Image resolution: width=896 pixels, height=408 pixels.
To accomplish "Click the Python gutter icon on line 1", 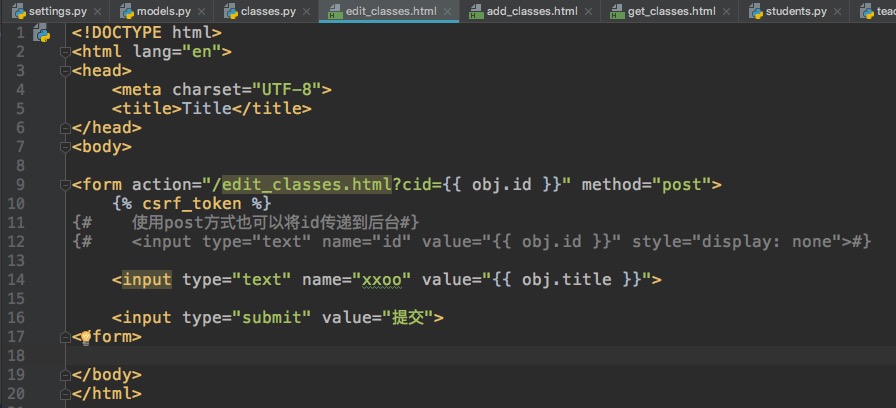I will (x=41, y=33).
